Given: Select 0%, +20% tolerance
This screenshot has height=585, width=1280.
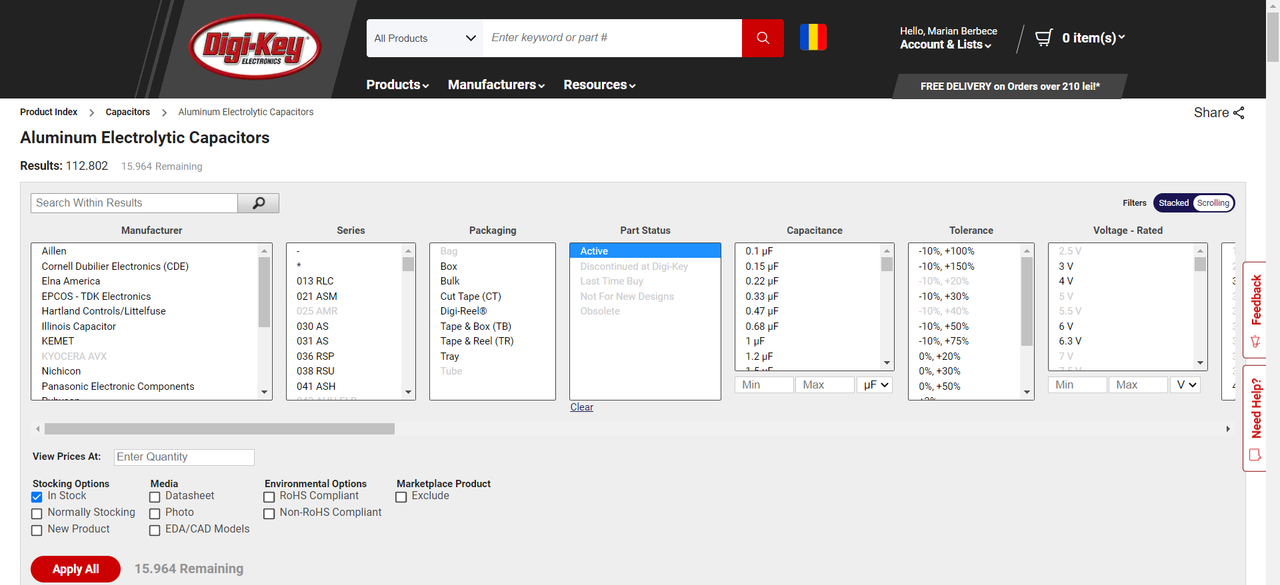Looking at the screenshot, I should [x=964, y=356].
